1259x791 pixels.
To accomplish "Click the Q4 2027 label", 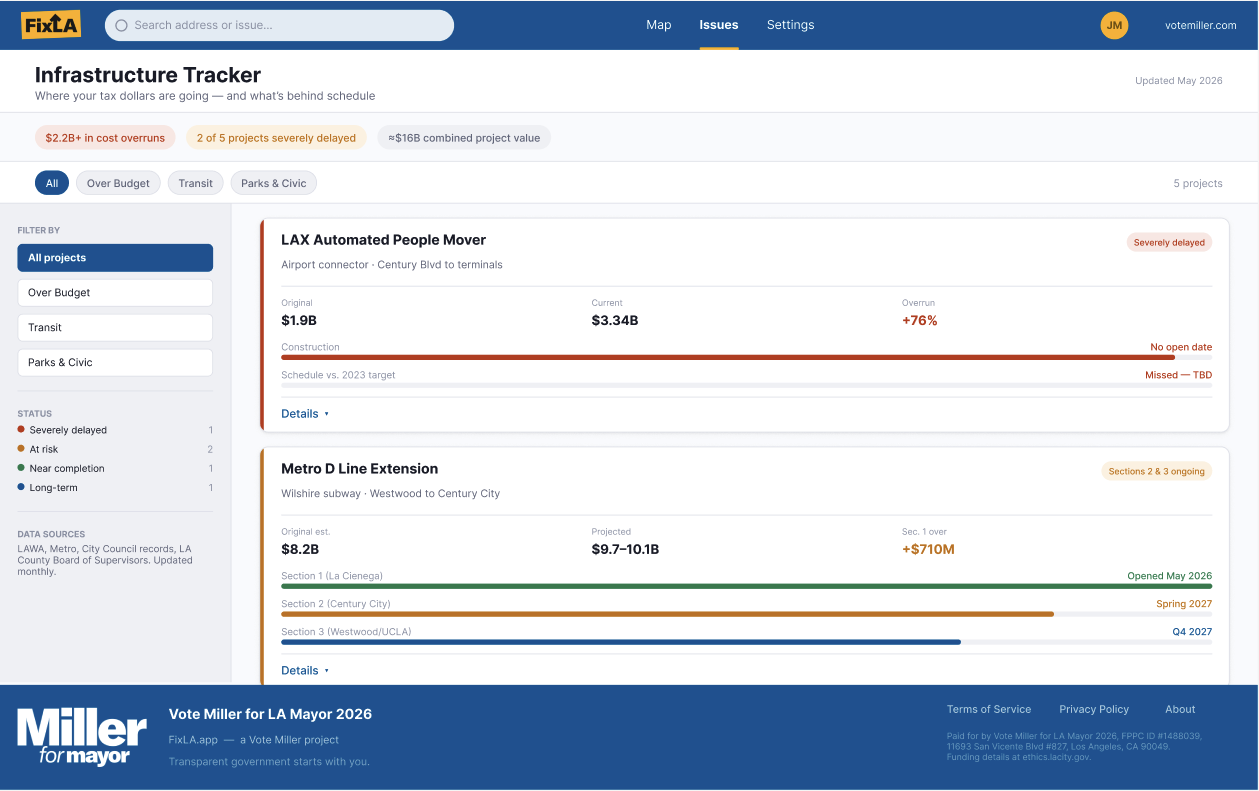I will click(x=1192, y=632).
